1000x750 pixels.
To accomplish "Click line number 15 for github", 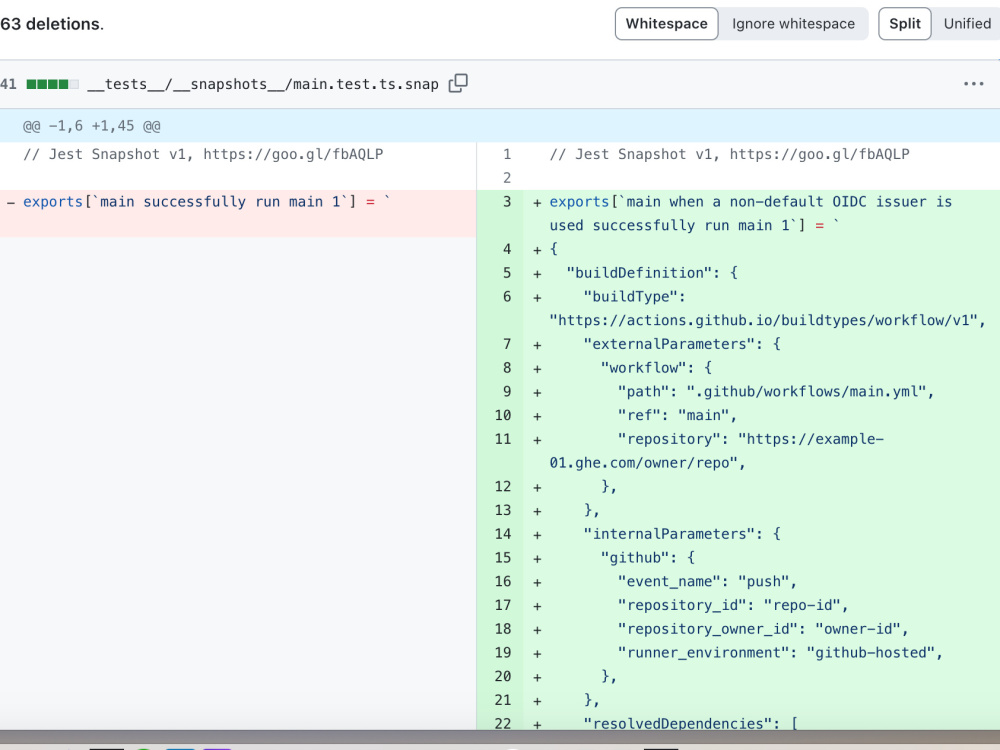I will pos(503,557).
